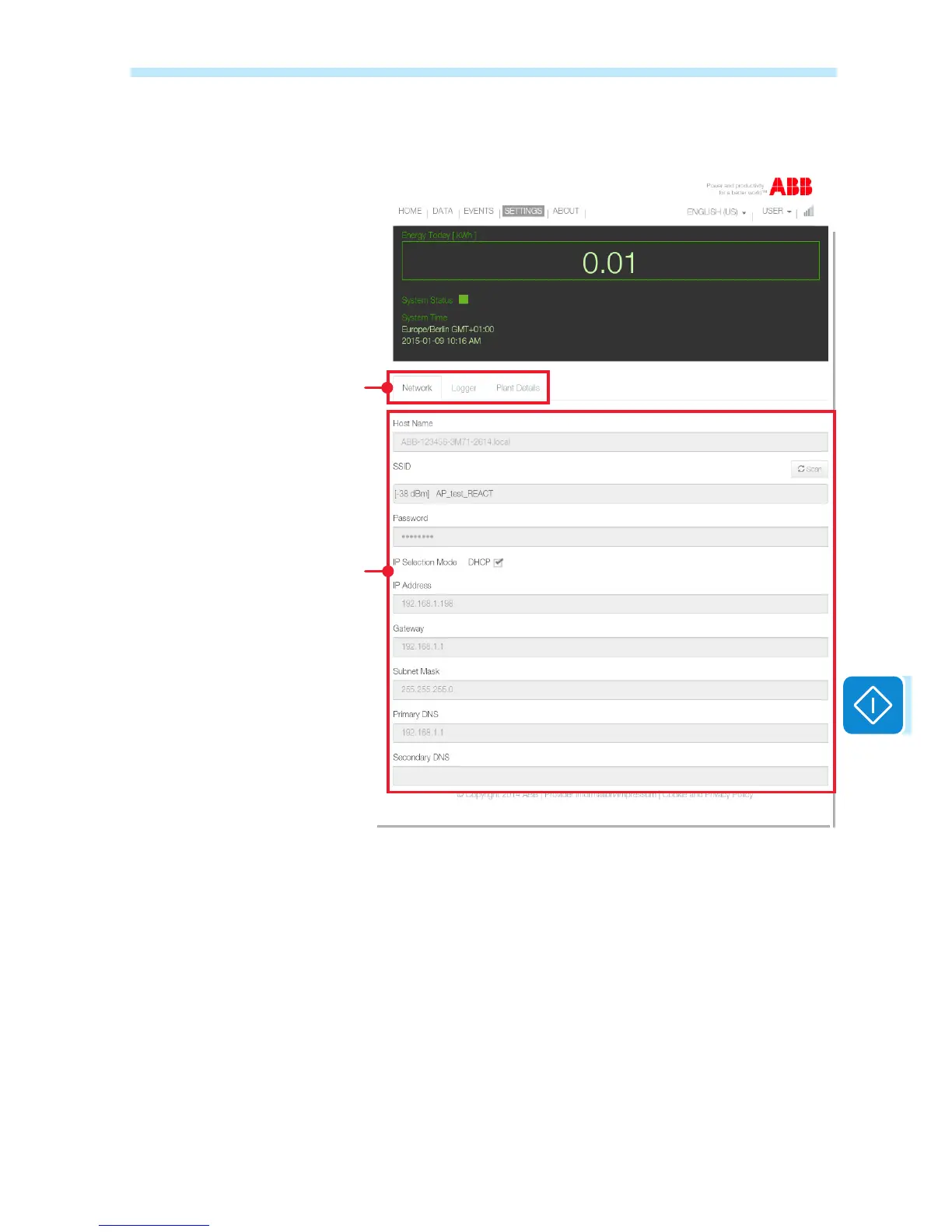Open the USER dropdown menu
The height and width of the screenshot is (1232, 952).
point(776,211)
